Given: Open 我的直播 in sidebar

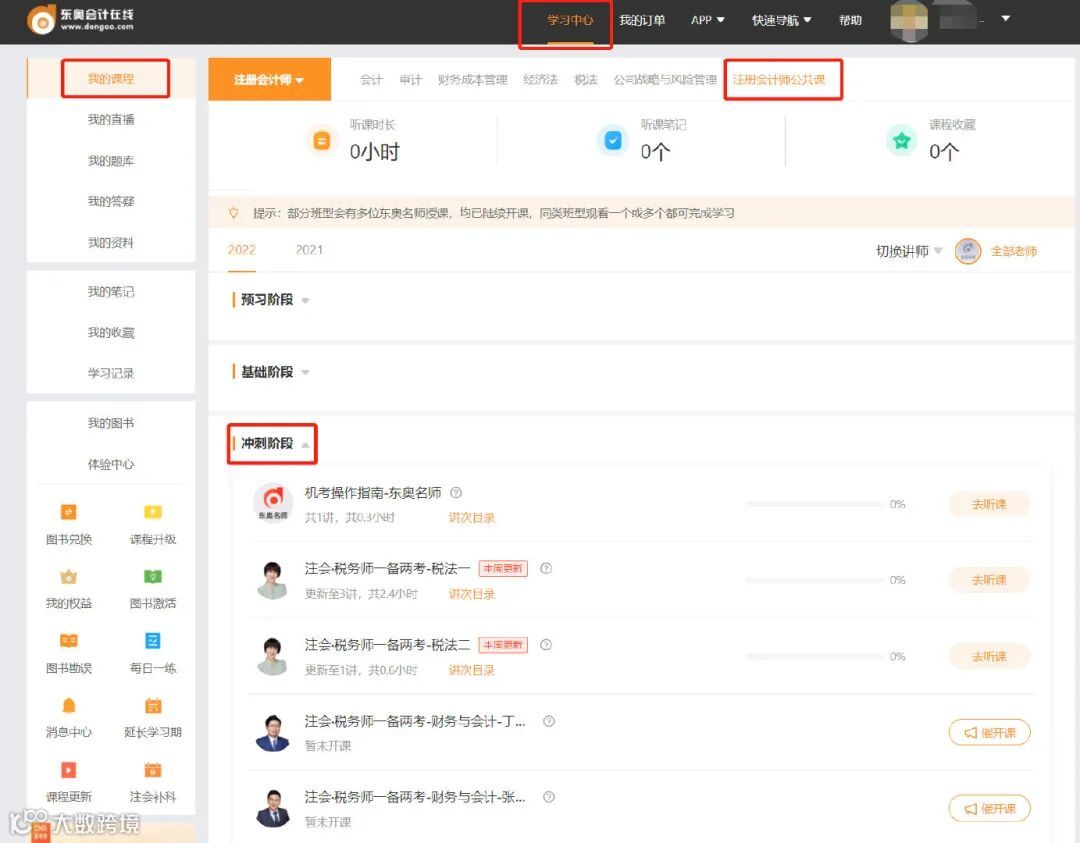Looking at the screenshot, I should [x=111, y=119].
